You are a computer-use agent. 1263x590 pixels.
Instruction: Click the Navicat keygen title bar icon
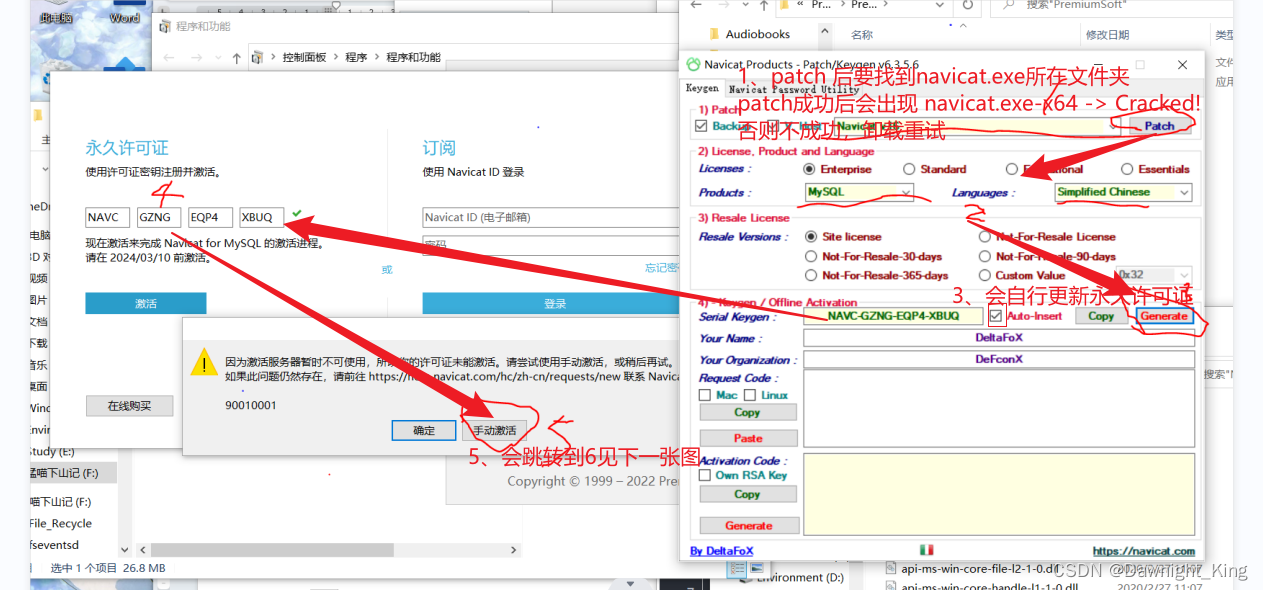693,64
